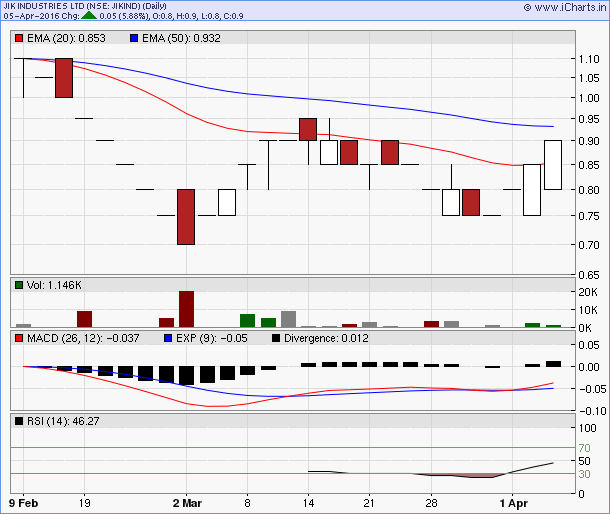Viewport: 610px width, 514px height.
Task: Click the largest negative MACD histogram bar
Action: click(186, 375)
